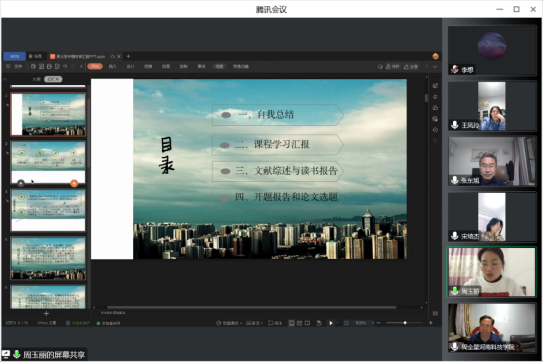This screenshot has height=363, width=543.
Task: Switch to normal view icon
Action: click(x=292, y=323)
